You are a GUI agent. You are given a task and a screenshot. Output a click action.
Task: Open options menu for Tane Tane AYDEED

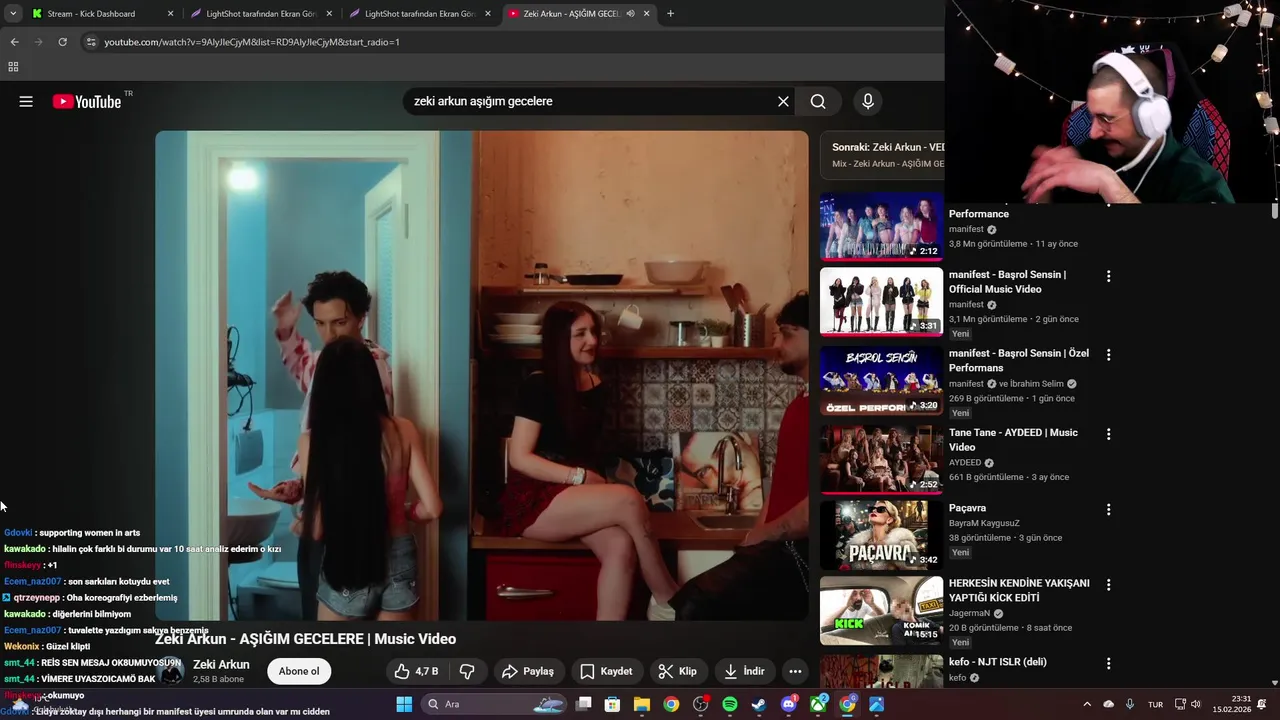pyautogui.click(x=1108, y=434)
